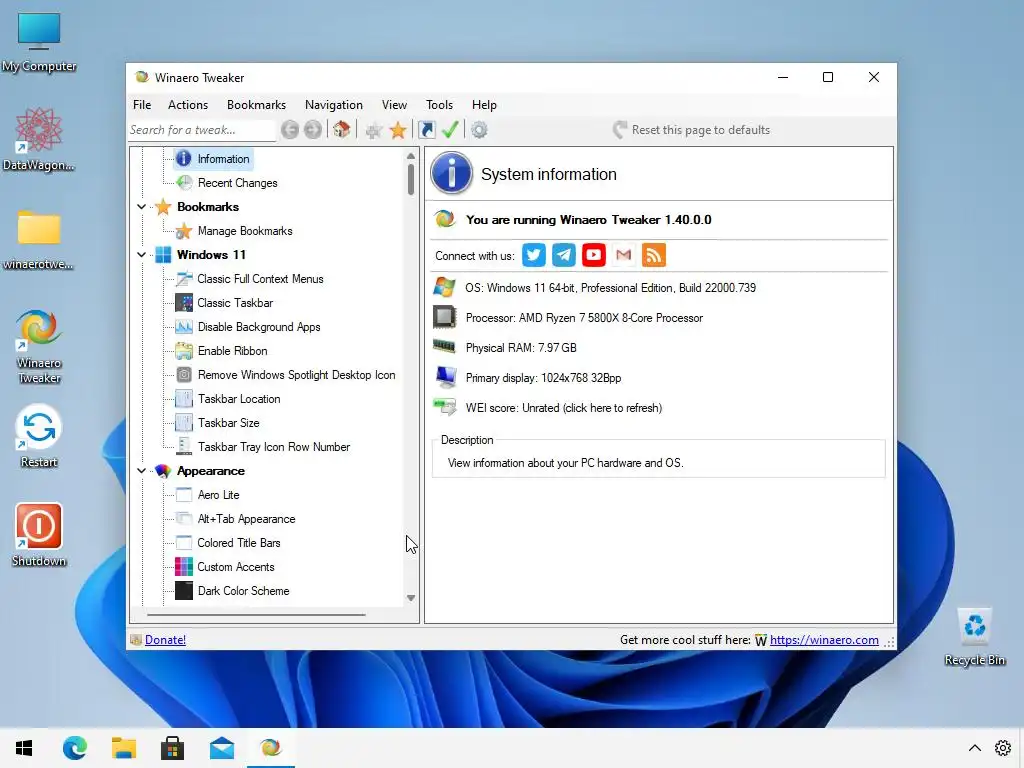The height and width of the screenshot is (768, 1024).
Task: Open the View menu
Action: [394, 104]
